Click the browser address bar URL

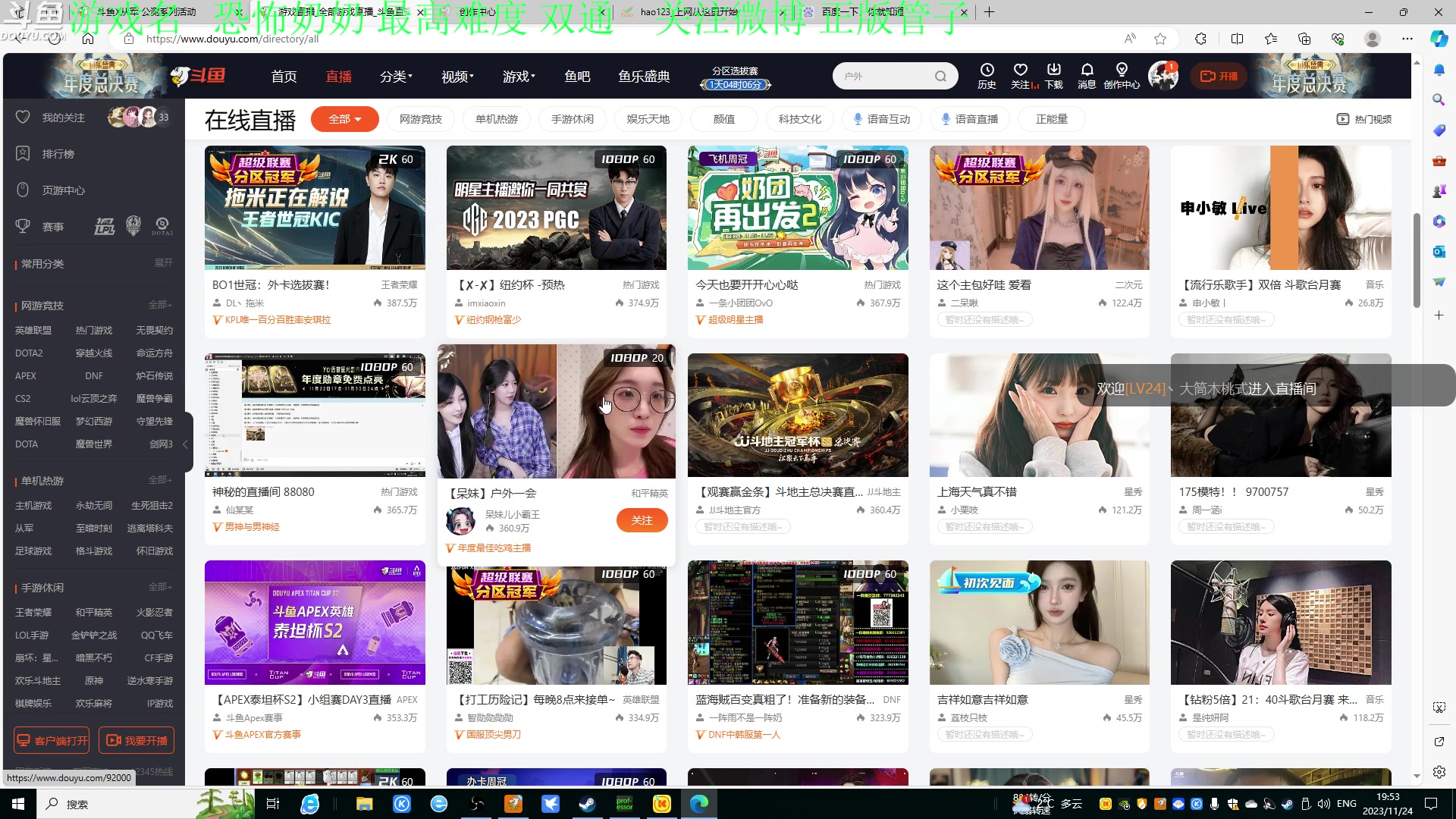pyautogui.click(x=232, y=39)
